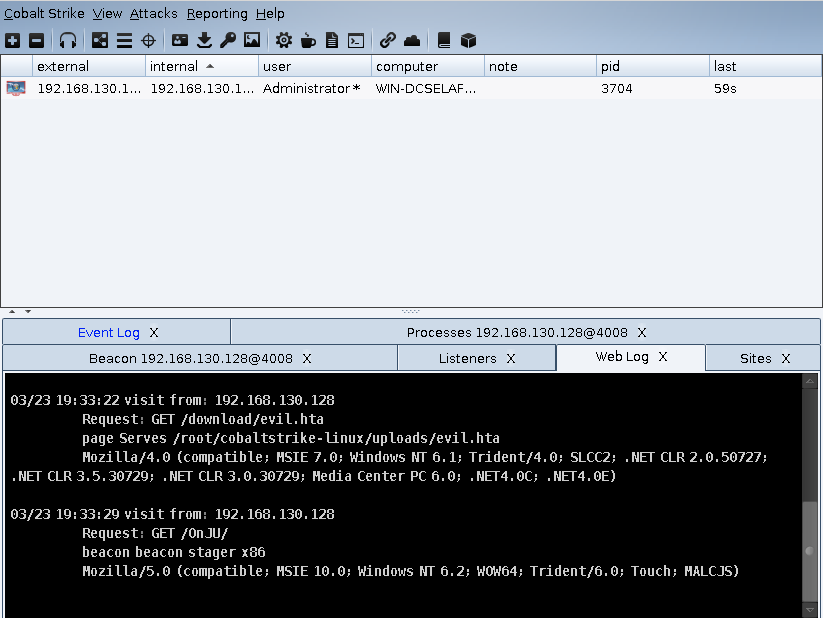Open downloaded files via download icon

204,40
